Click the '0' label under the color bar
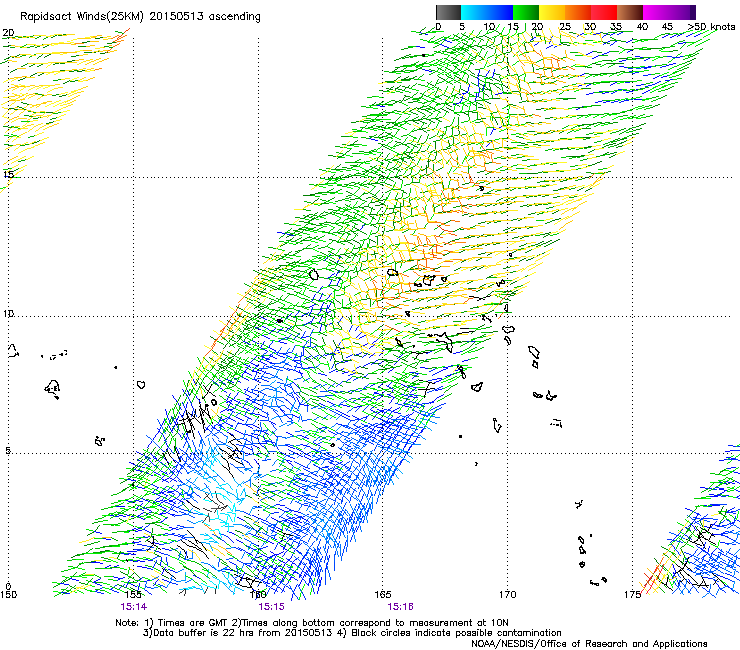The height and width of the screenshot is (650, 740). (438, 26)
